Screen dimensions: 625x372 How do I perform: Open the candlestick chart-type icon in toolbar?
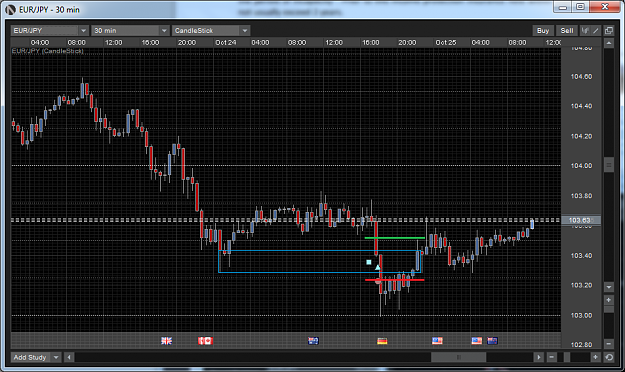[x=585, y=31]
